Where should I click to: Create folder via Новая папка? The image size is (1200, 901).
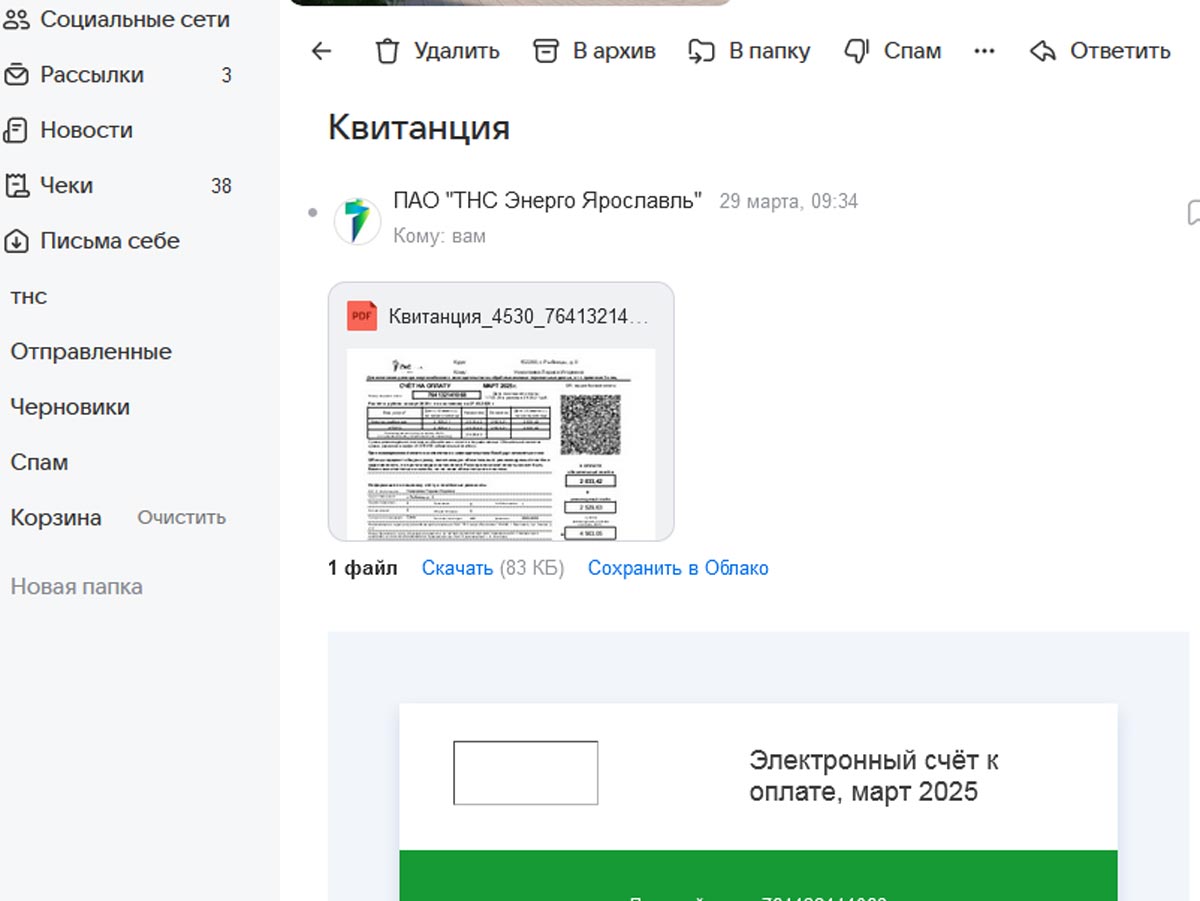(x=76, y=587)
